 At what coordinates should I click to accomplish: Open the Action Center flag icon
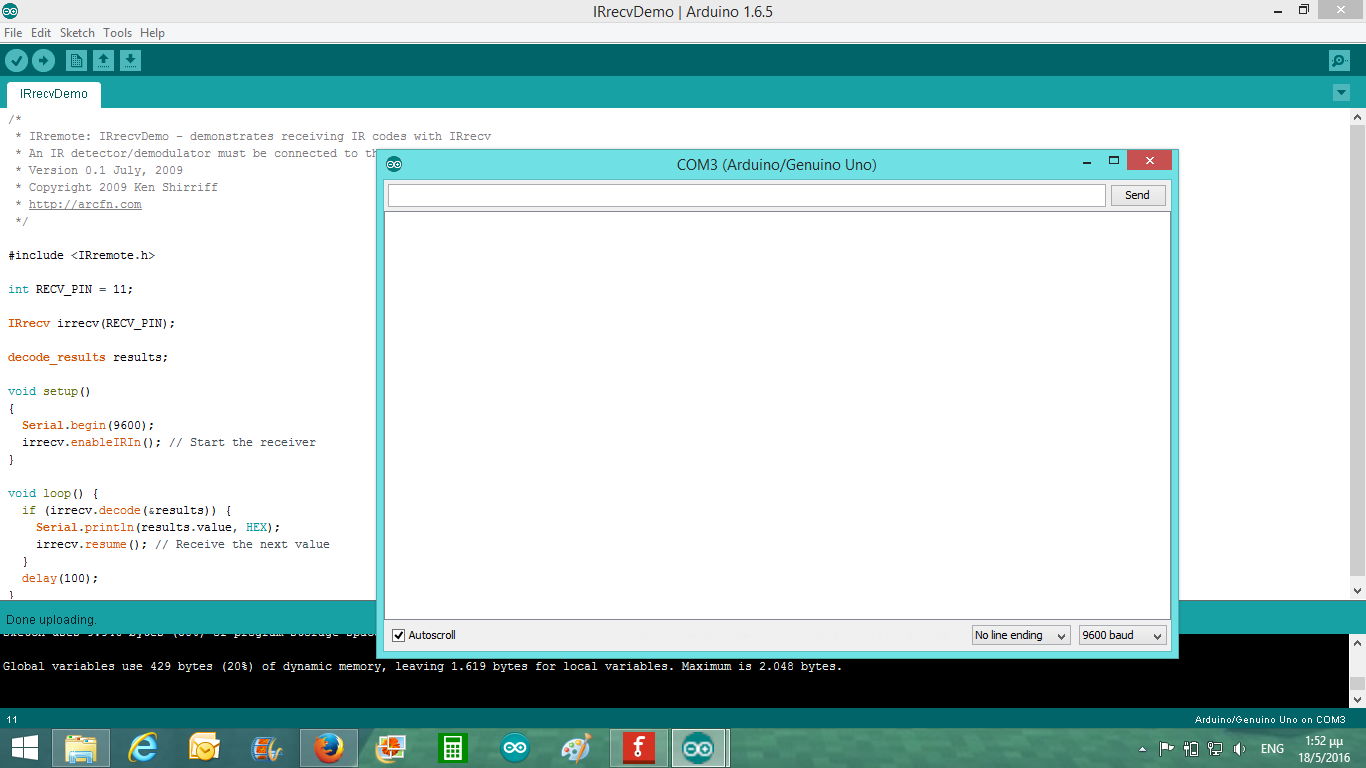pos(1166,748)
